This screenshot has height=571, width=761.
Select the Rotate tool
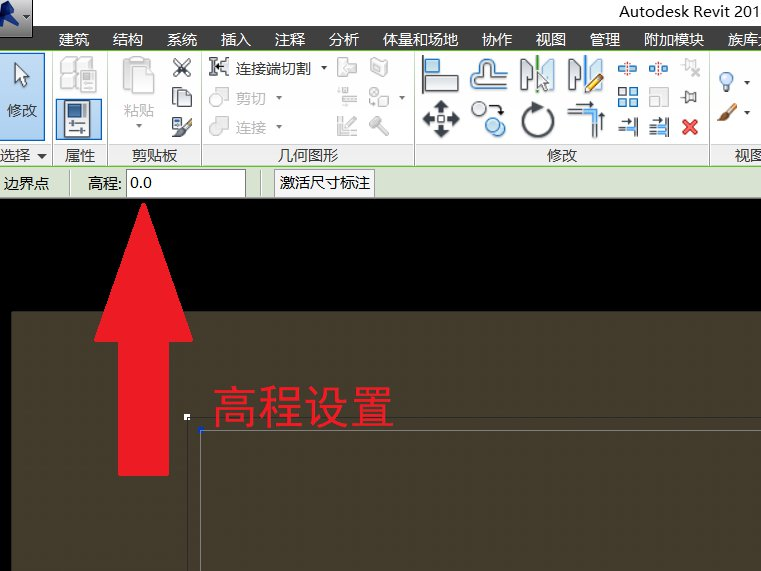point(537,119)
